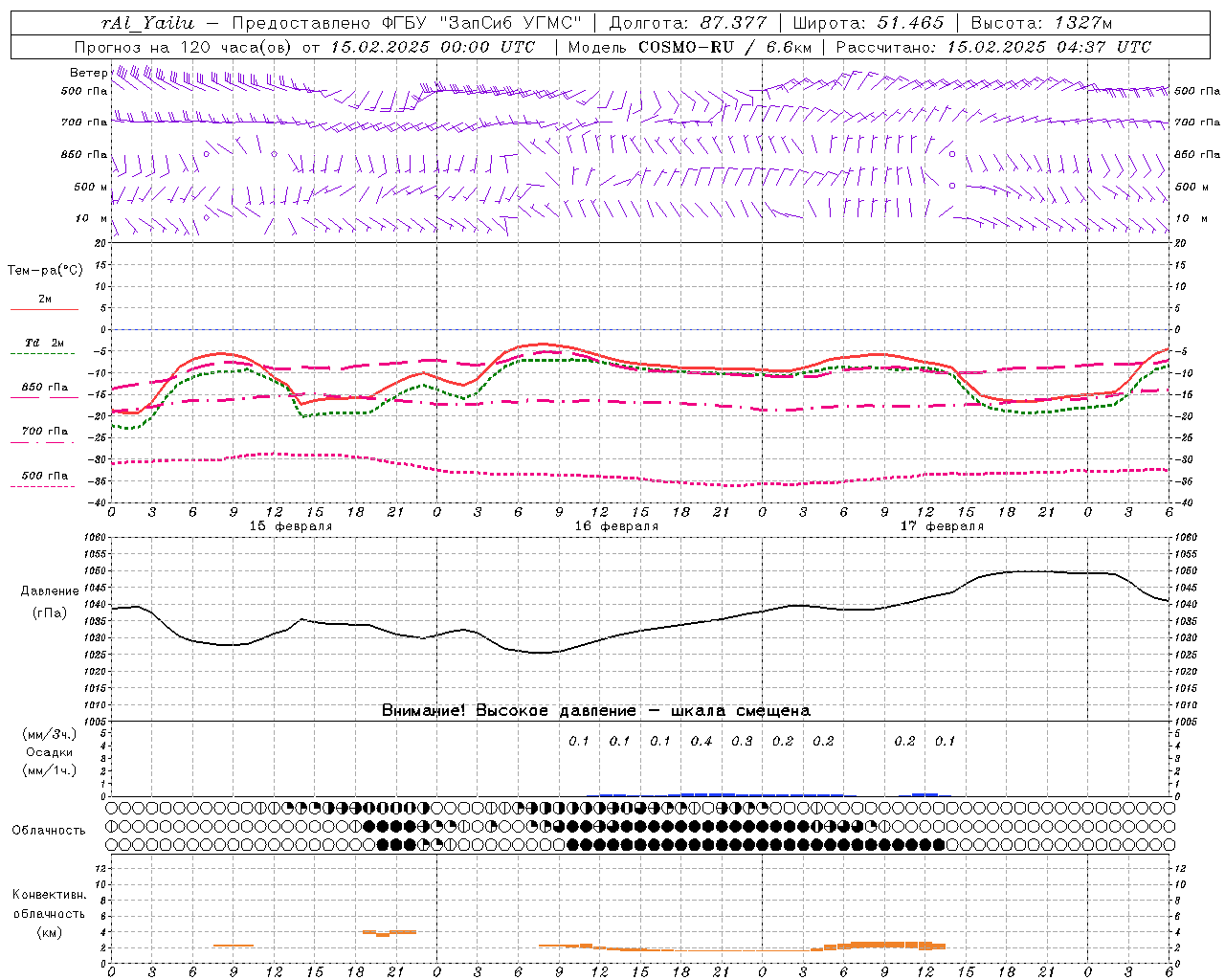Screen dimensions: 1225x980
Task: Click the Рассчитано: 15.02.2025 04:37 UTC text
Action: pos(993,47)
